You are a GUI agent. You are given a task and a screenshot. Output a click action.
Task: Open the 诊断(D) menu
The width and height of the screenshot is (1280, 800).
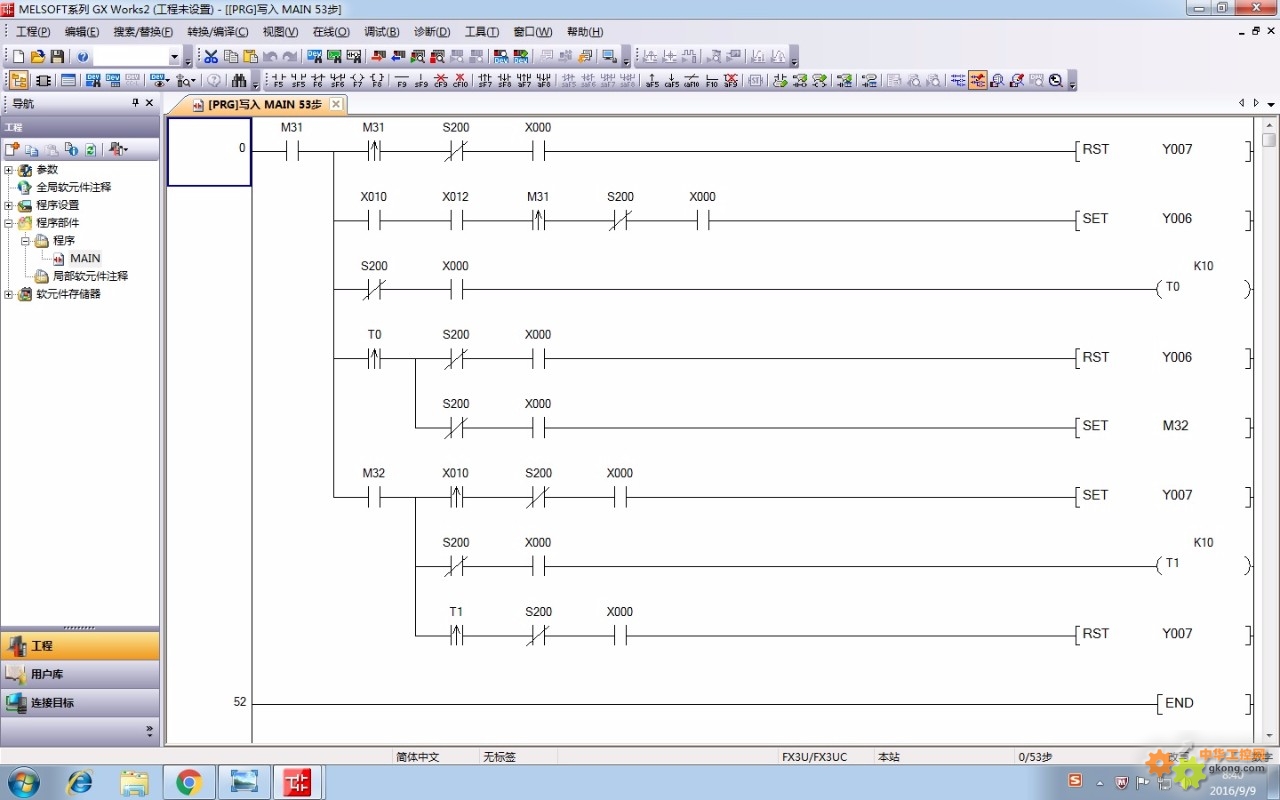tap(432, 32)
